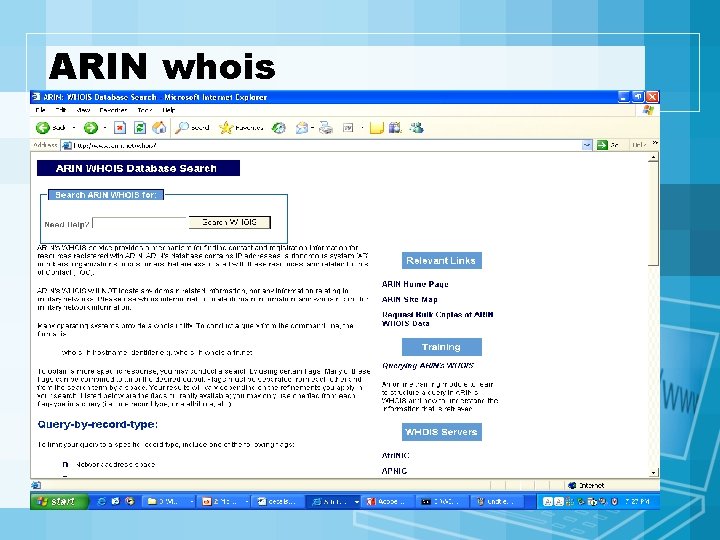The height and width of the screenshot is (540, 720).
Task: Open the Back button history dropdown
Action: click(74, 128)
